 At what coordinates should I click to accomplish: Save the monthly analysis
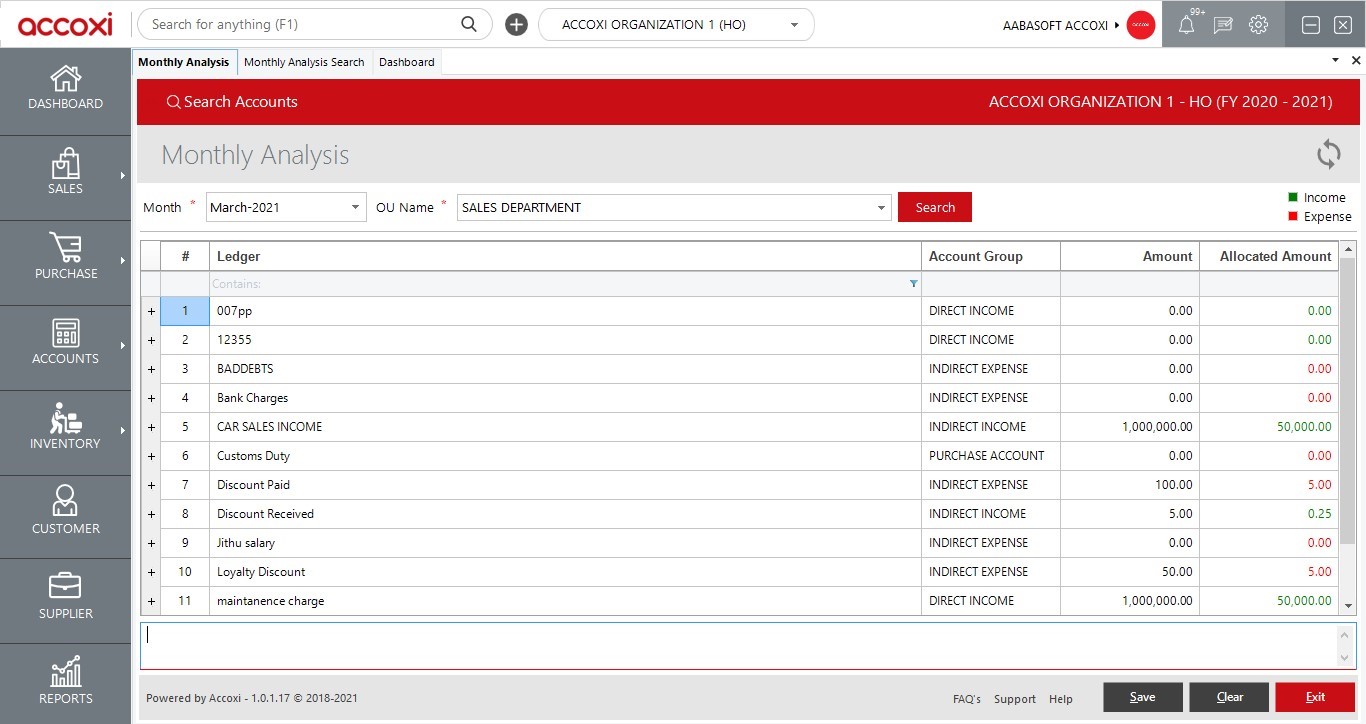coord(1142,697)
